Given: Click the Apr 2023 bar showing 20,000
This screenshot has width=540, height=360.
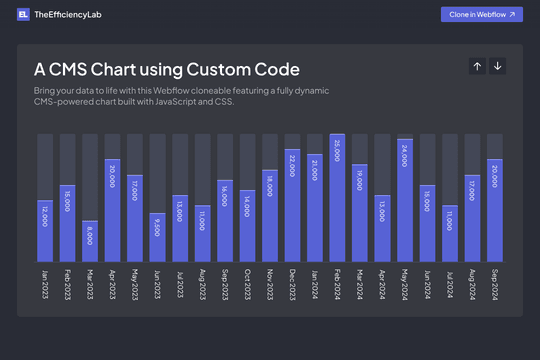Looking at the screenshot, I should [112, 210].
